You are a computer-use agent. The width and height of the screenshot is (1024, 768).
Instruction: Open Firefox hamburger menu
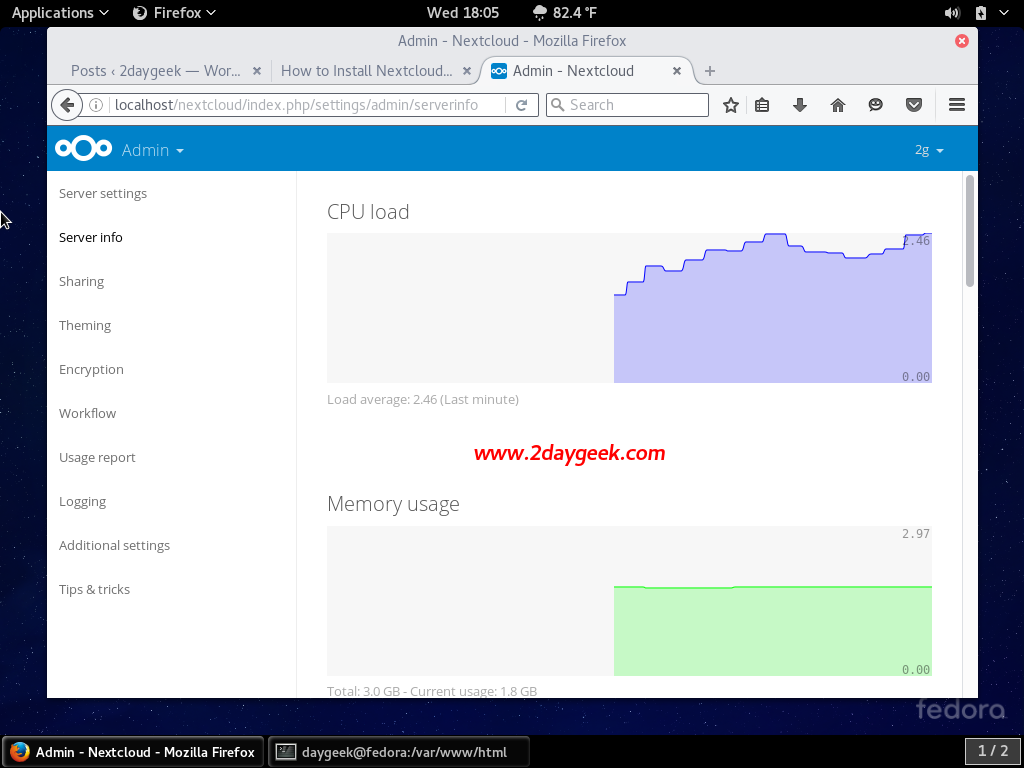click(957, 105)
